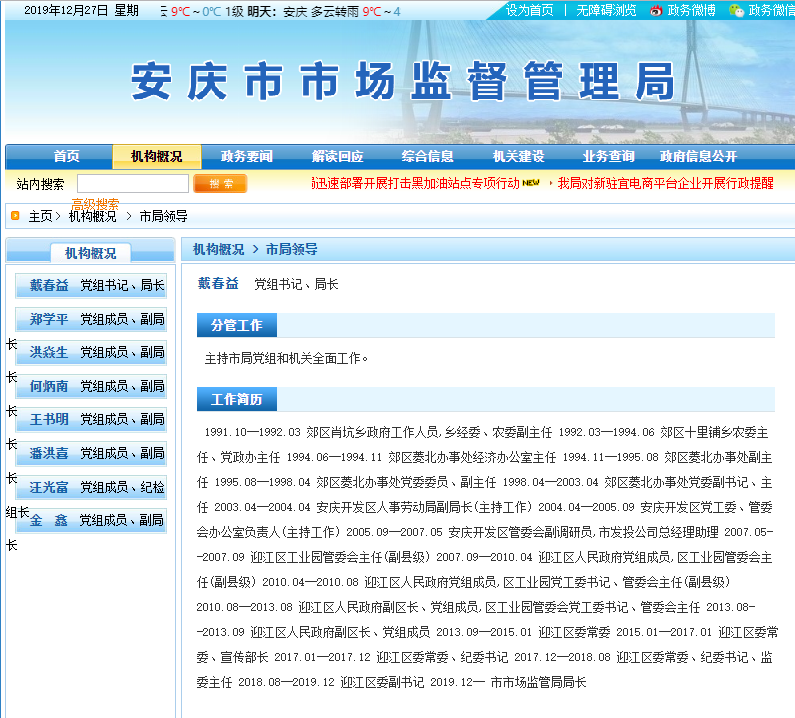Select leader 戴春益 in the sidebar
This screenshot has height=718, width=795.
point(91,285)
